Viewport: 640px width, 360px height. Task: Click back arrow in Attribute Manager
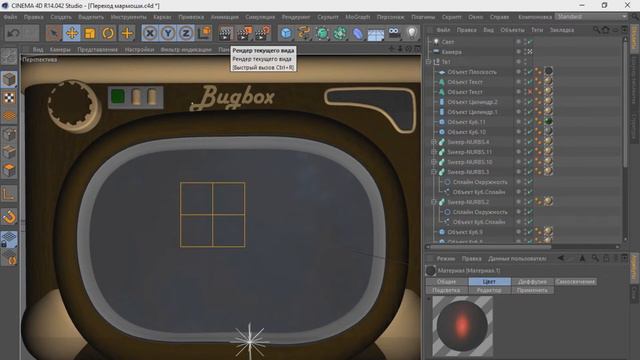coord(561,258)
